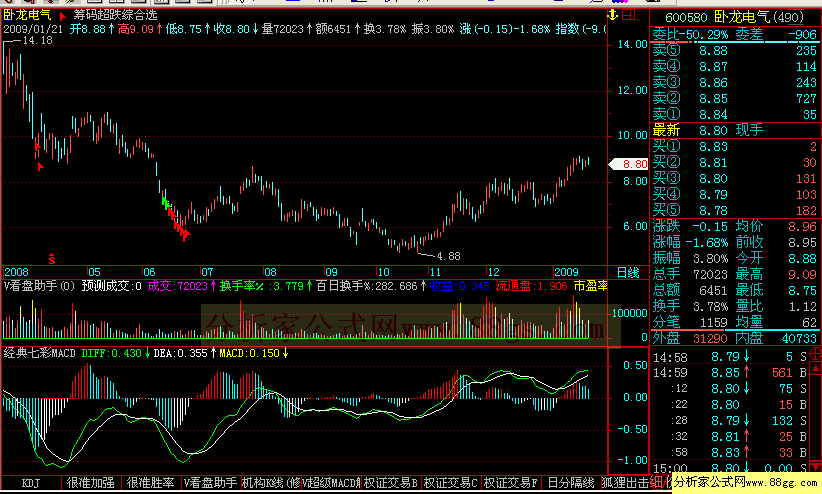Click the 2009 label on the date axis
Screen dimensions: 822x494
coord(566,272)
